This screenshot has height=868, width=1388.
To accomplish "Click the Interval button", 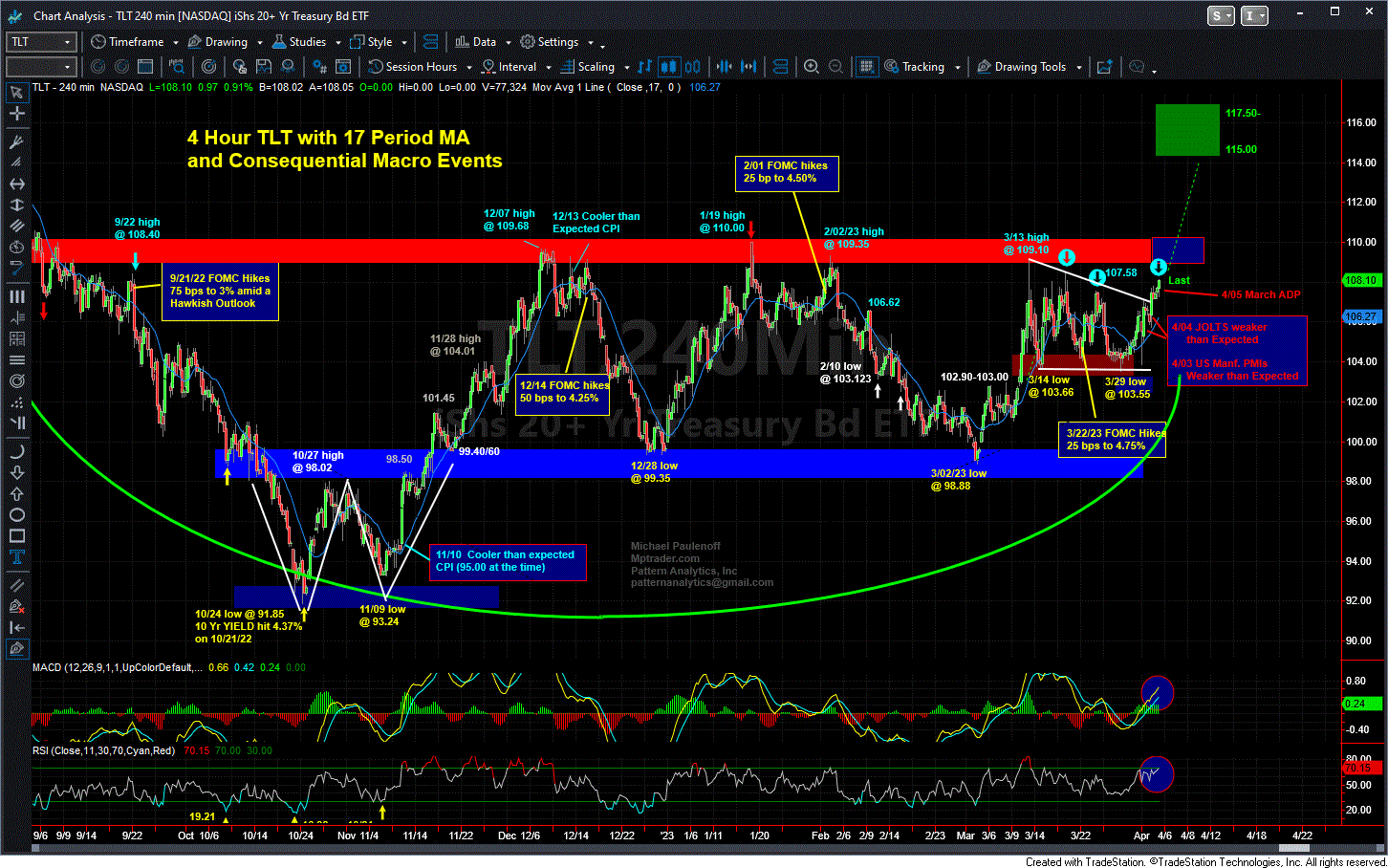I will [x=510, y=67].
